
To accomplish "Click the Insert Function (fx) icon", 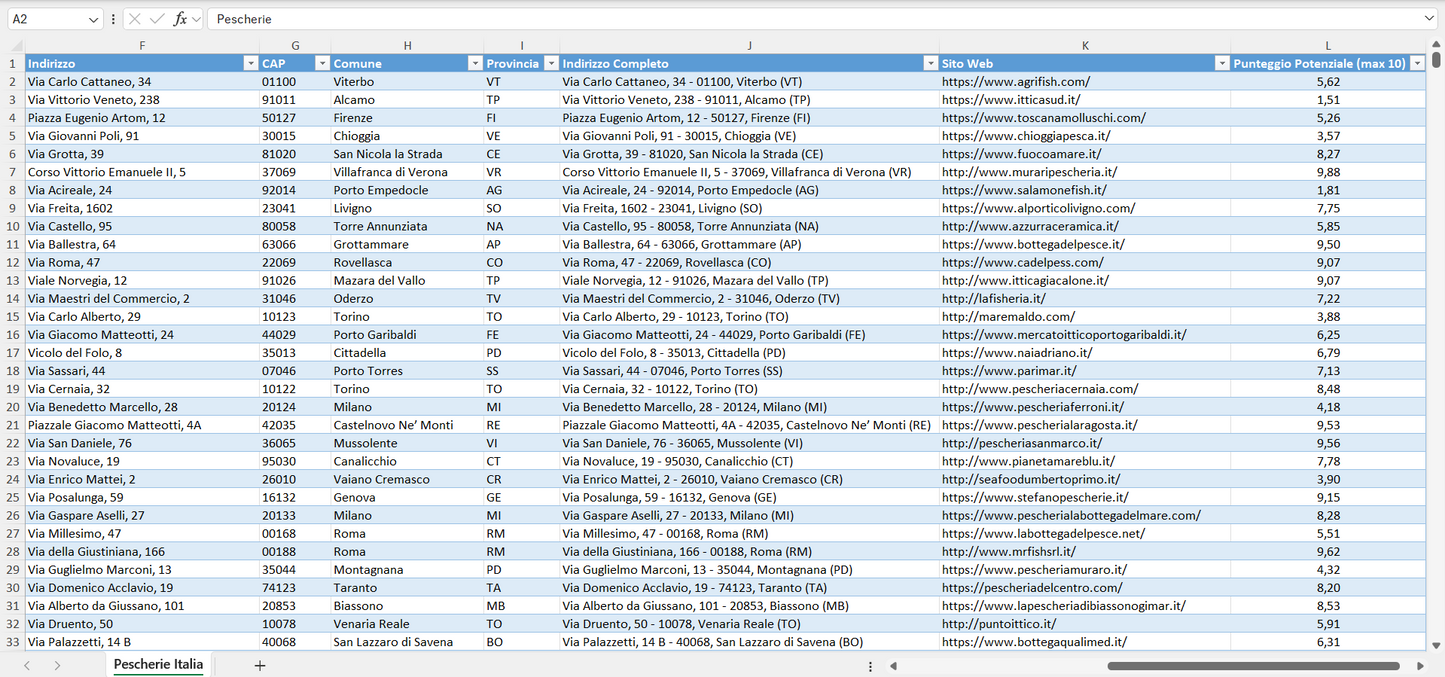I will pyautogui.click(x=180, y=18).
